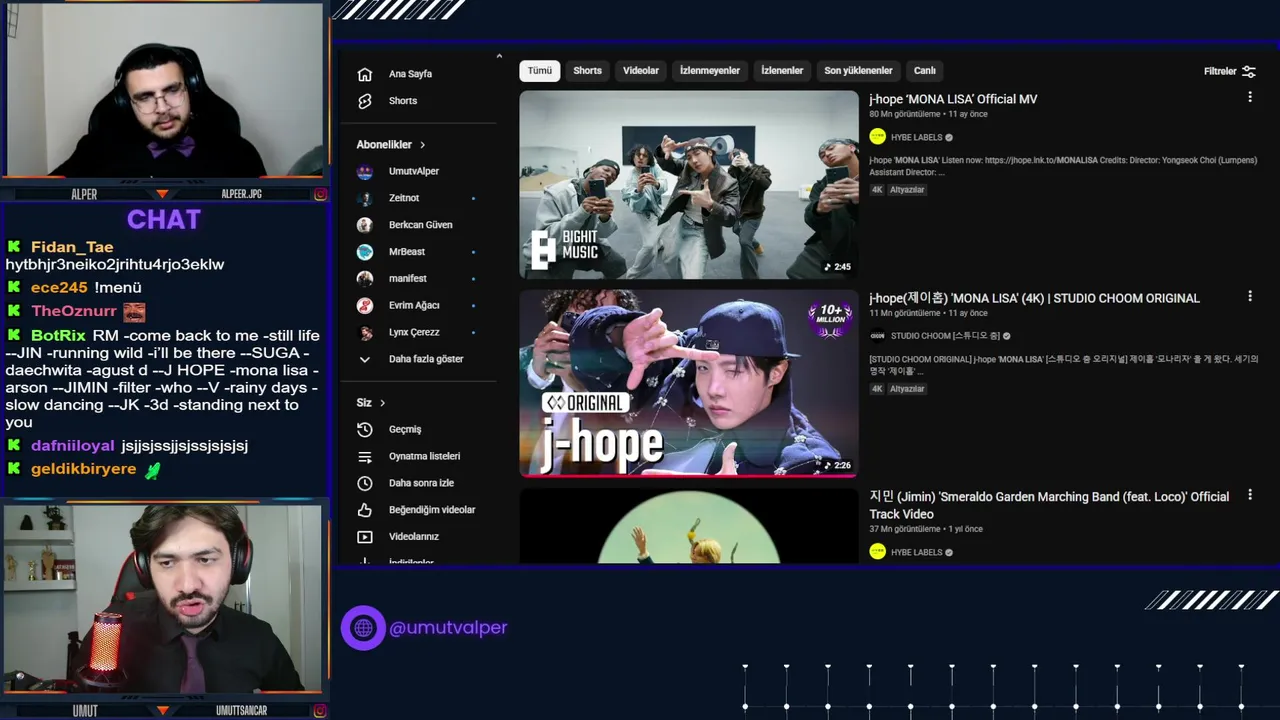
Task: Expand the Siz section chevron
Action: pyautogui.click(x=383, y=403)
